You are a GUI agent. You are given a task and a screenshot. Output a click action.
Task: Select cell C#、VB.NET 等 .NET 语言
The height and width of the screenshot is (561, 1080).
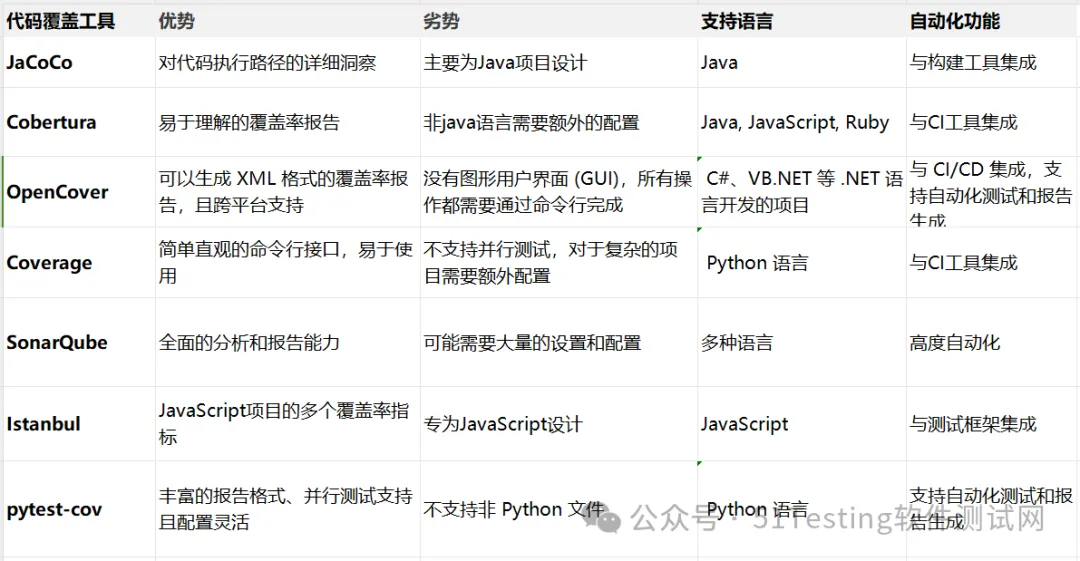click(802, 192)
